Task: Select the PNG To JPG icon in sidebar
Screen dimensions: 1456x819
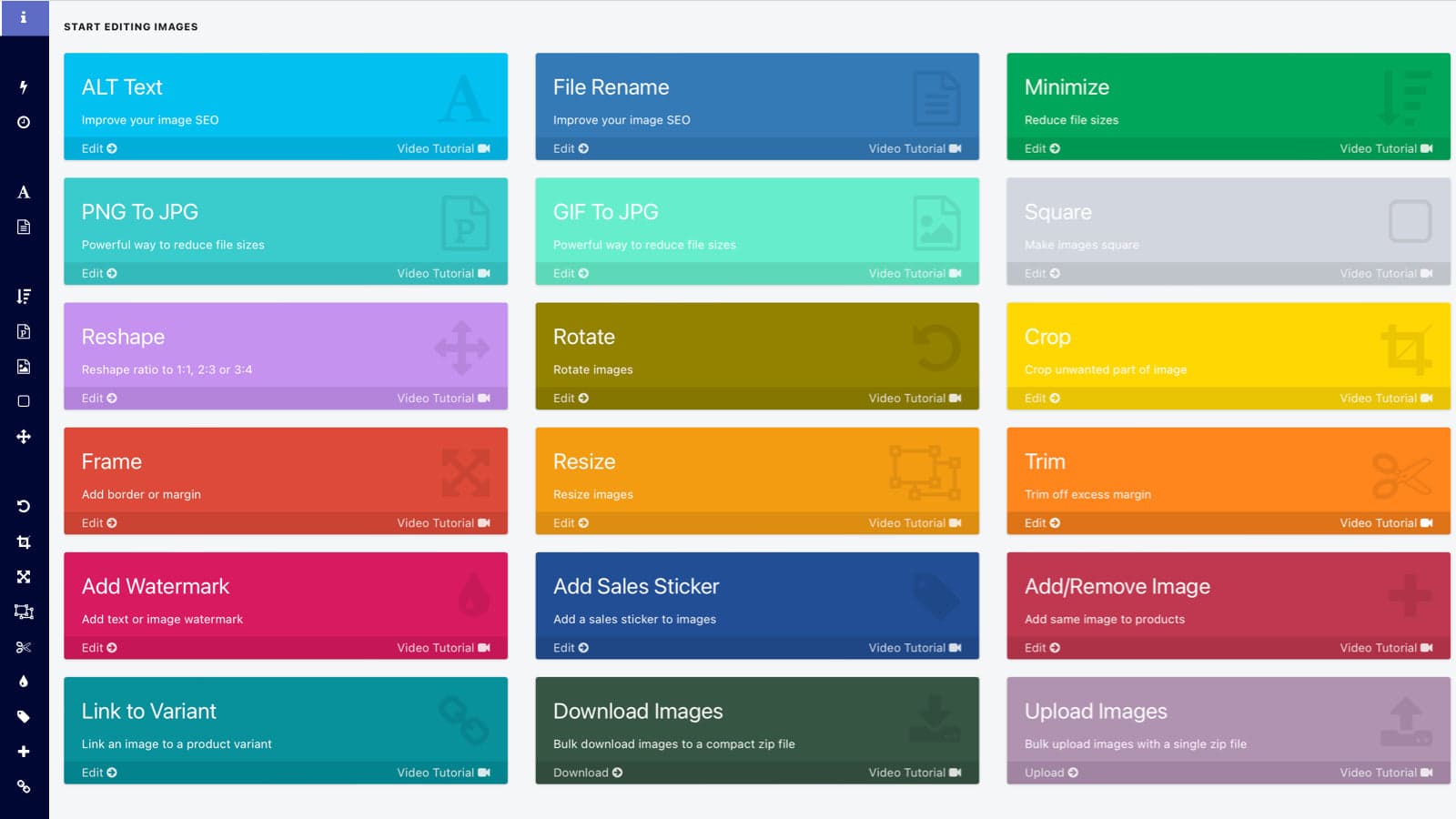Action: 25,331
